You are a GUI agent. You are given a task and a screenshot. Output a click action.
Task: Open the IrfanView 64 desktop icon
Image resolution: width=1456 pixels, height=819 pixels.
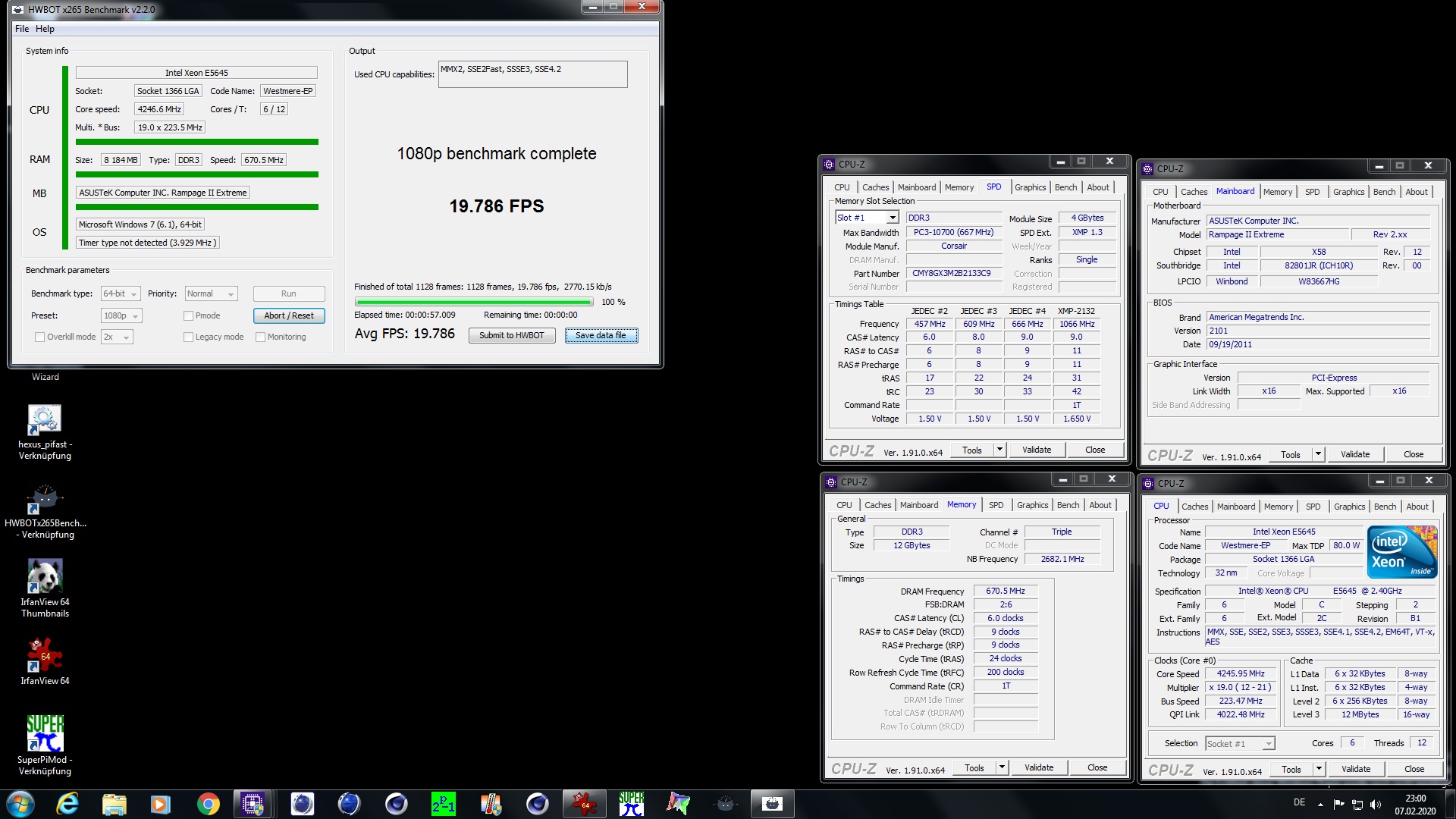tap(45, 661)
